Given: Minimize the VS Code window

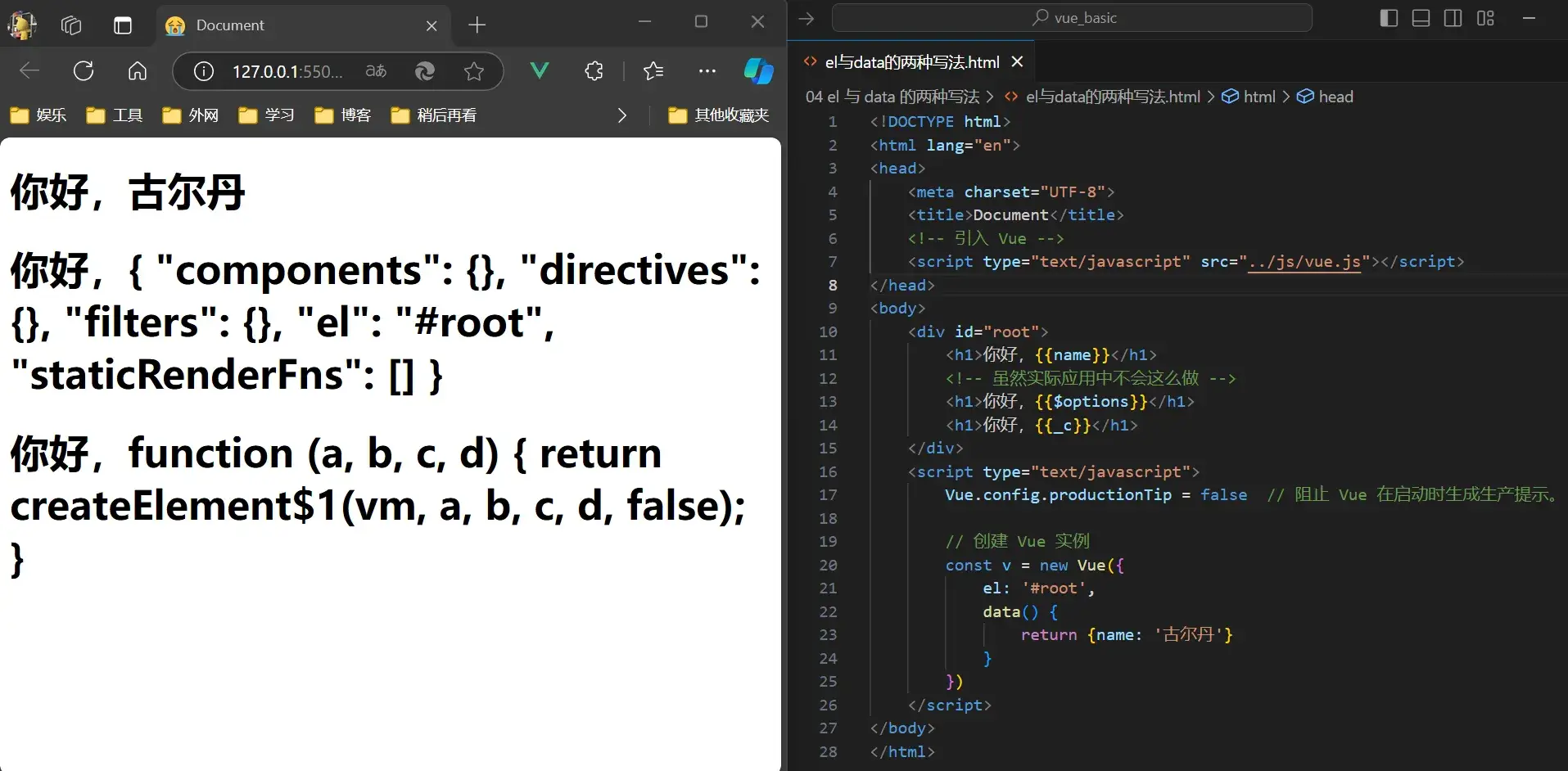Looking at the screenshot, I should tap(1529, 18).
